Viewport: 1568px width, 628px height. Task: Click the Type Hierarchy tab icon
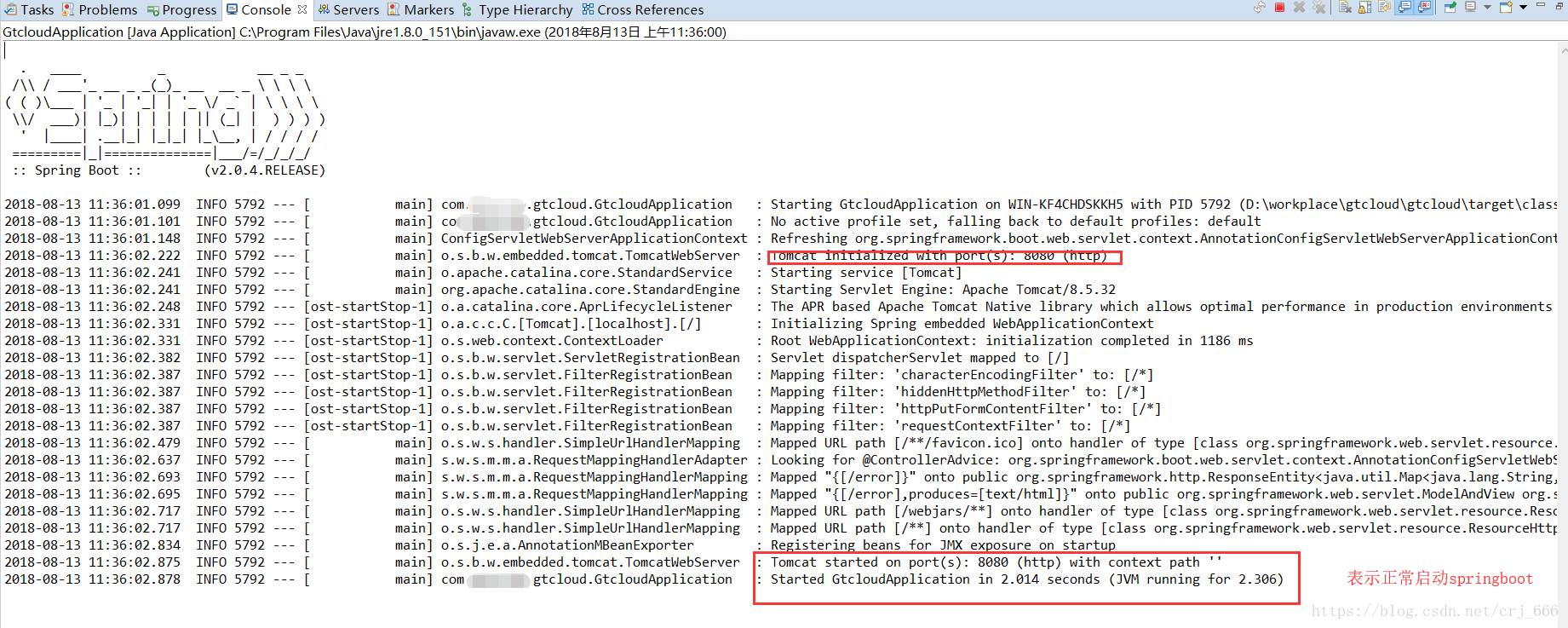tap(467, 9)
